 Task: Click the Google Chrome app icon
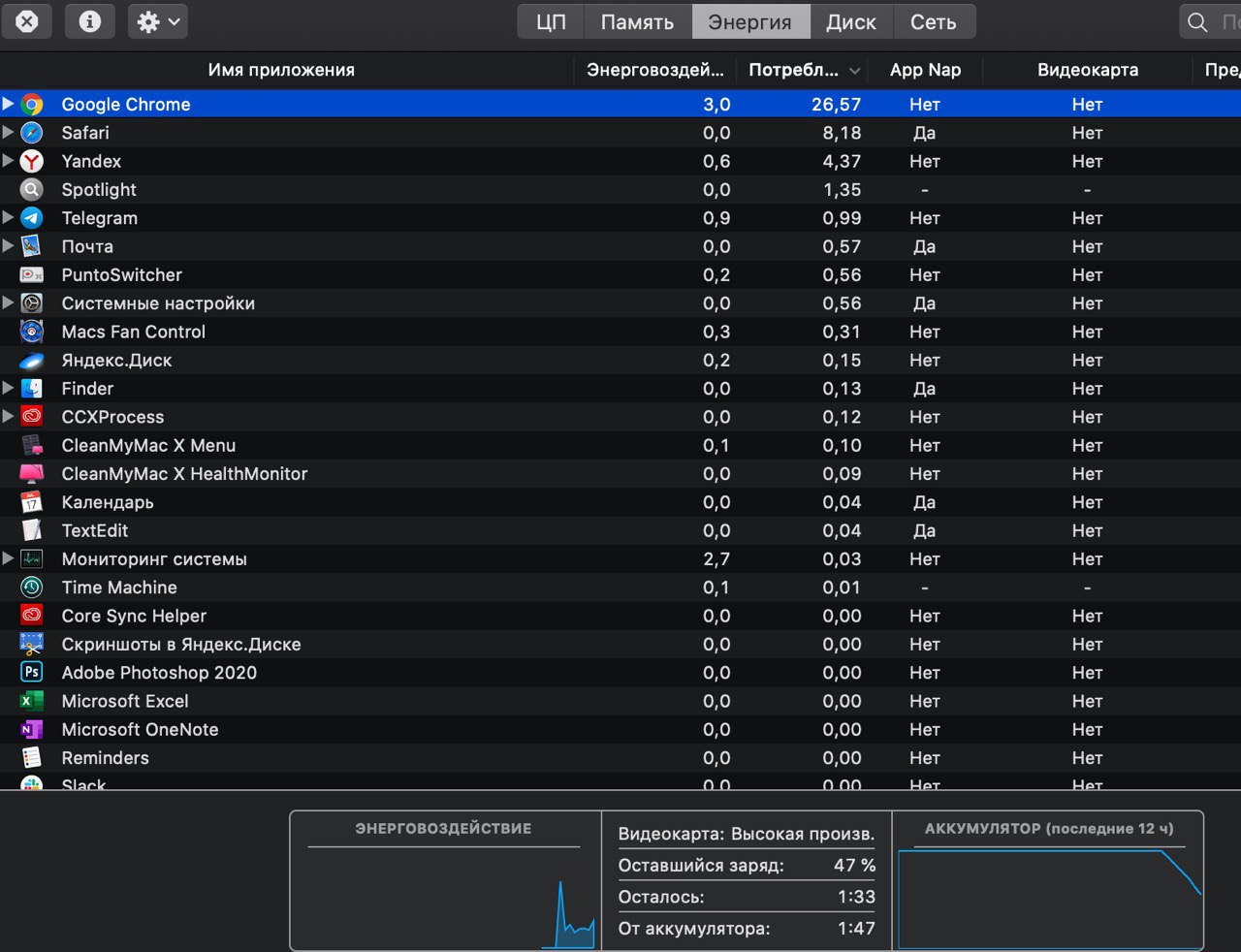pyautogui.click(x=32, y=105)
